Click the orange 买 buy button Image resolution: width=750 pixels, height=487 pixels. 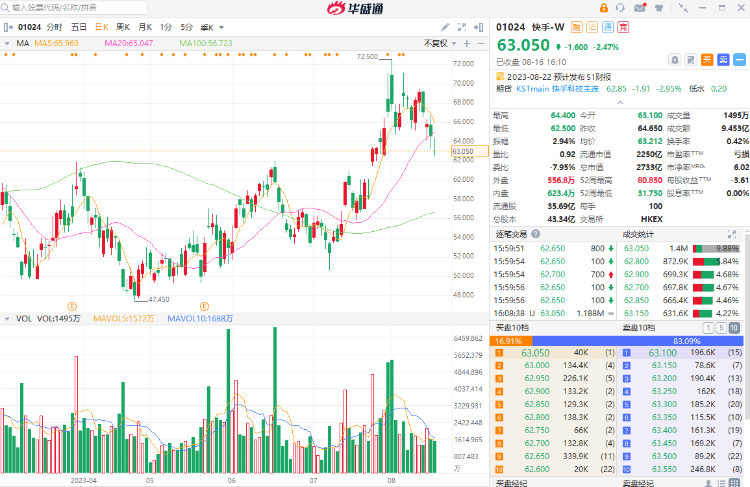[x=707, y=60]
